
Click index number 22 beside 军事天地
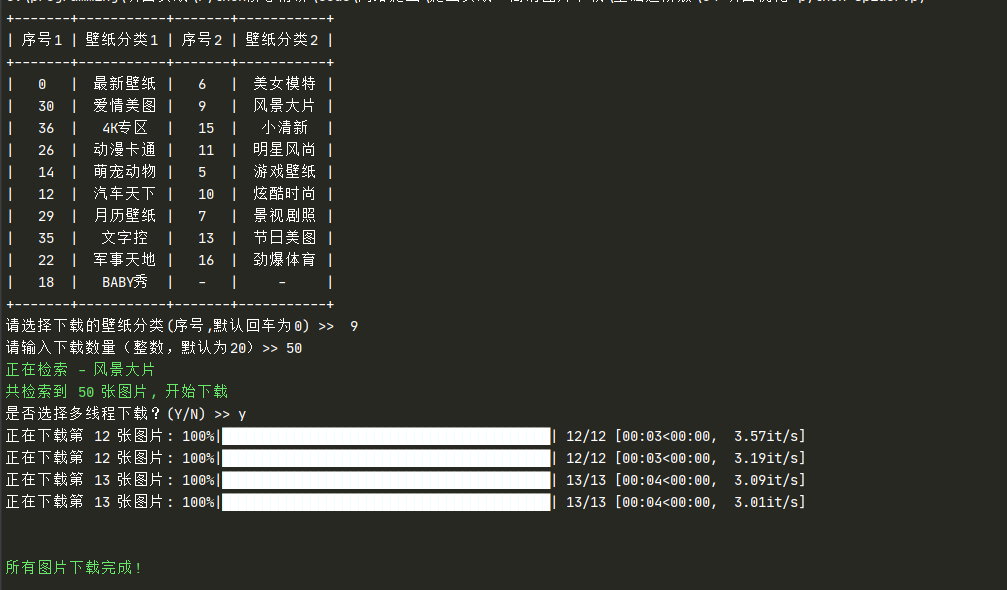46,260
